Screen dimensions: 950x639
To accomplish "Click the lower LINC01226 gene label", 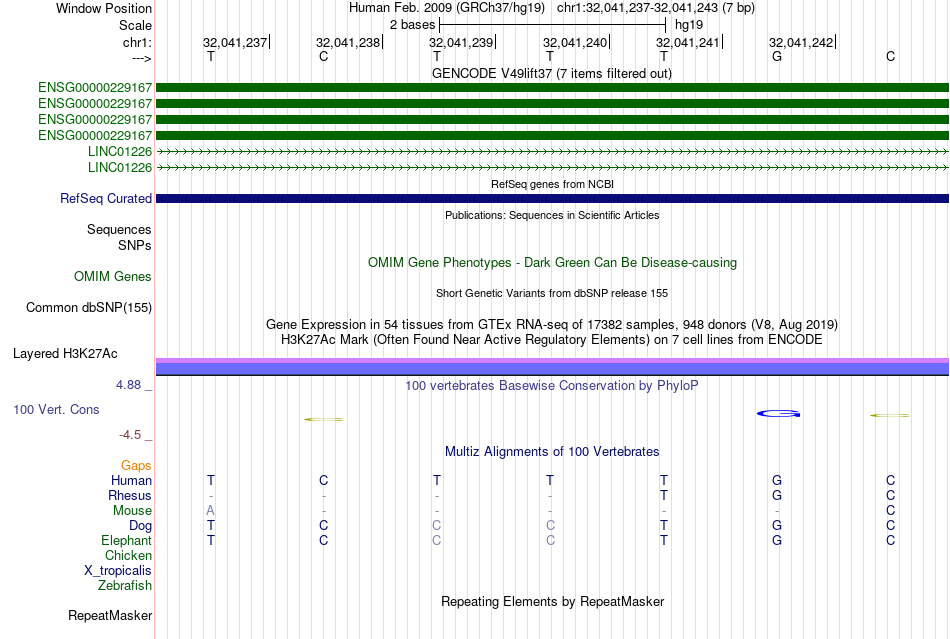I will pyautogui.click(x=120, y=167).
